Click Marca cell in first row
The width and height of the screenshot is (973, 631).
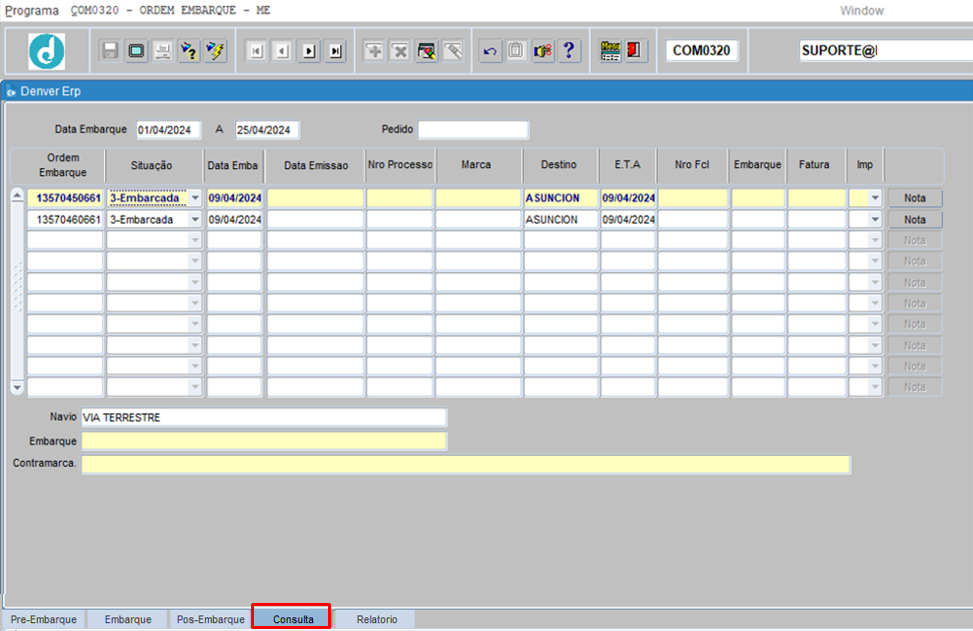coord(478,198)
